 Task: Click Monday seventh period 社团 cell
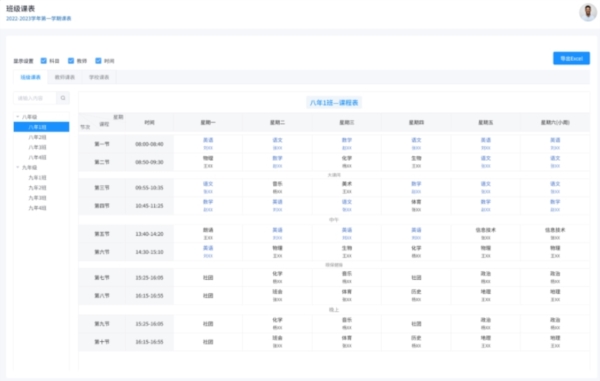pyautogui.click(x=208, y=278)
